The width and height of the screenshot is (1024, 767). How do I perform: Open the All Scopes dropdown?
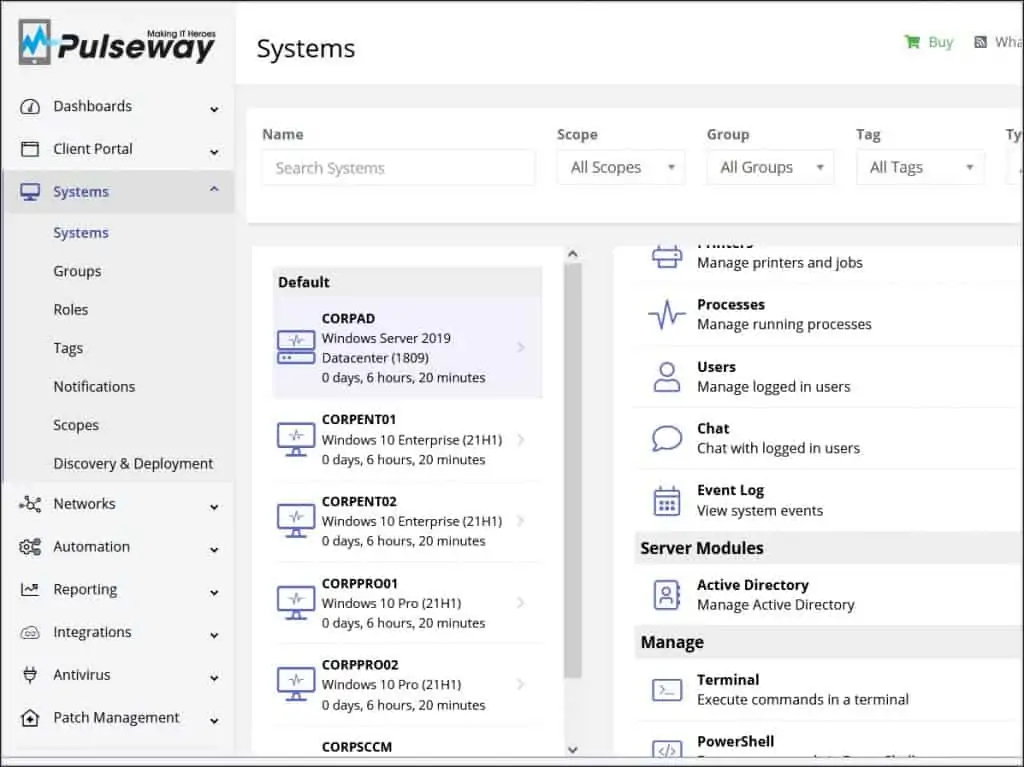click(x=620, y=167)
